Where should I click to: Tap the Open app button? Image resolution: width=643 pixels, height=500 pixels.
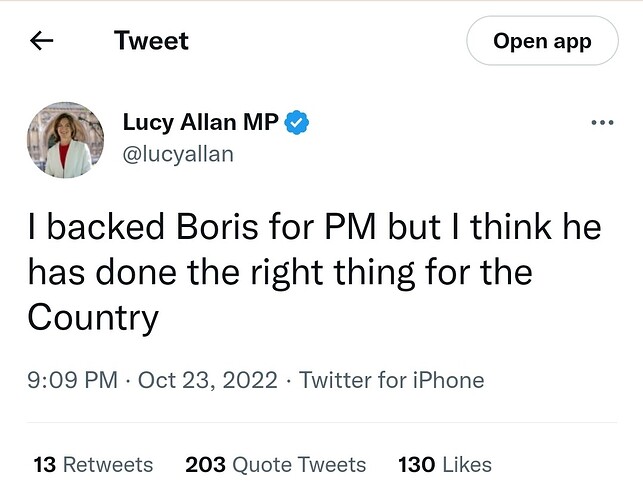point(542,41)
